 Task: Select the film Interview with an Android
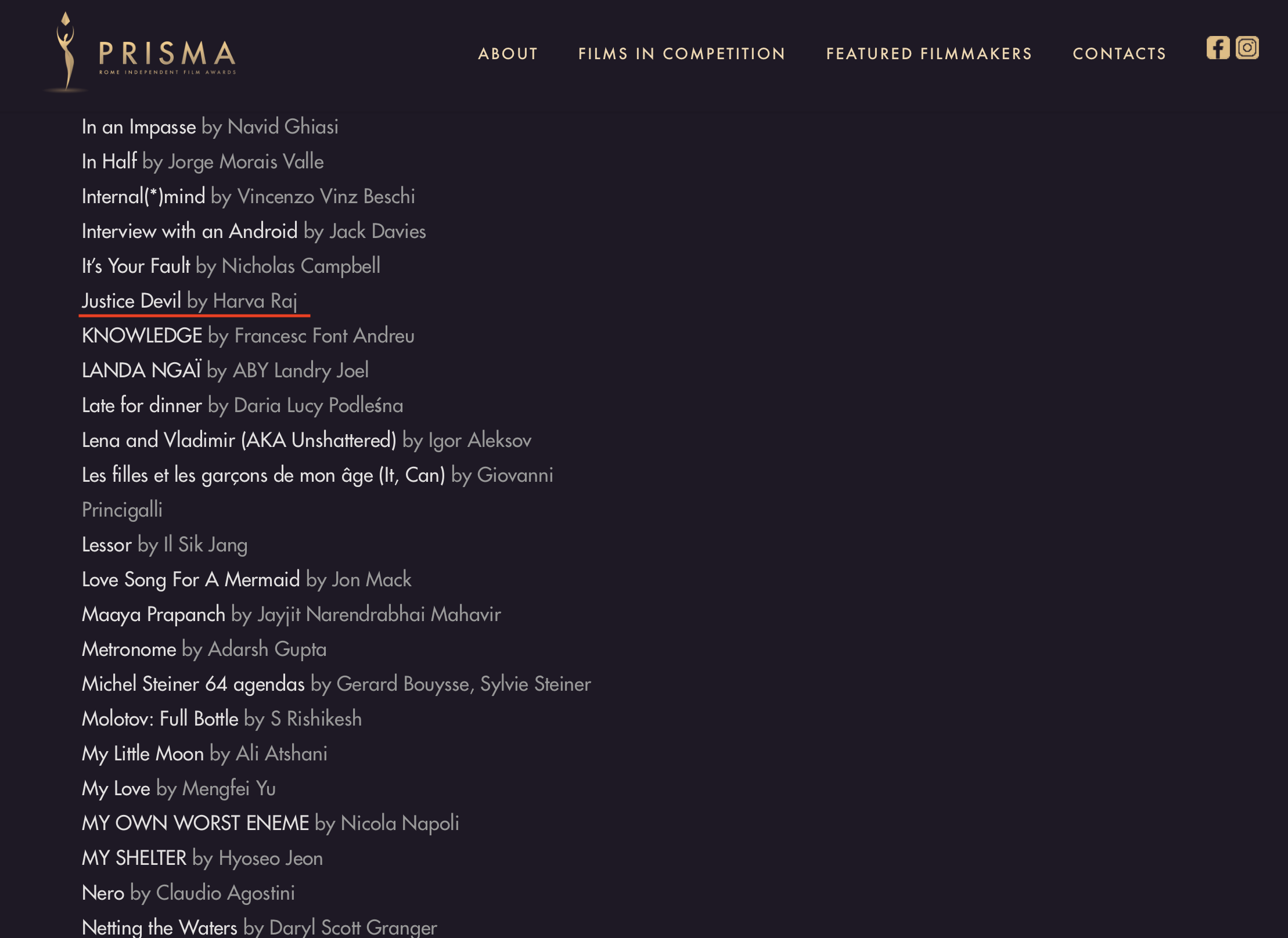click(x=254, y=231)
